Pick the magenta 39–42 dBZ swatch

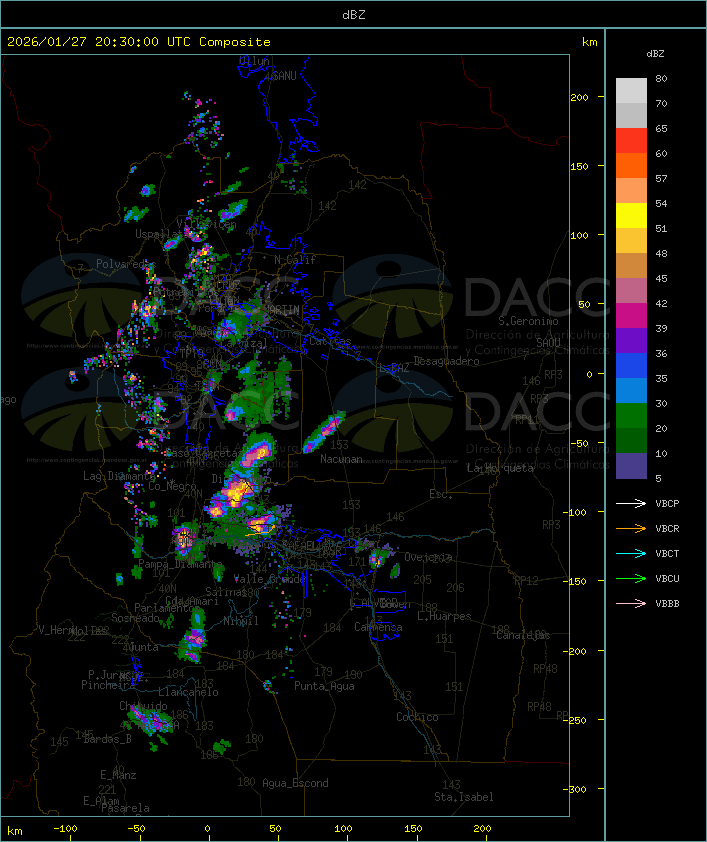pos(631,316)
